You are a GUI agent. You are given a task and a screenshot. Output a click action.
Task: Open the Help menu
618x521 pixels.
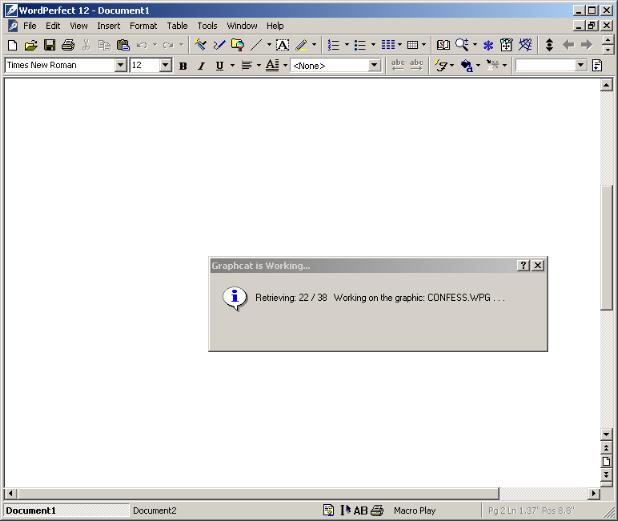[275, 26]
